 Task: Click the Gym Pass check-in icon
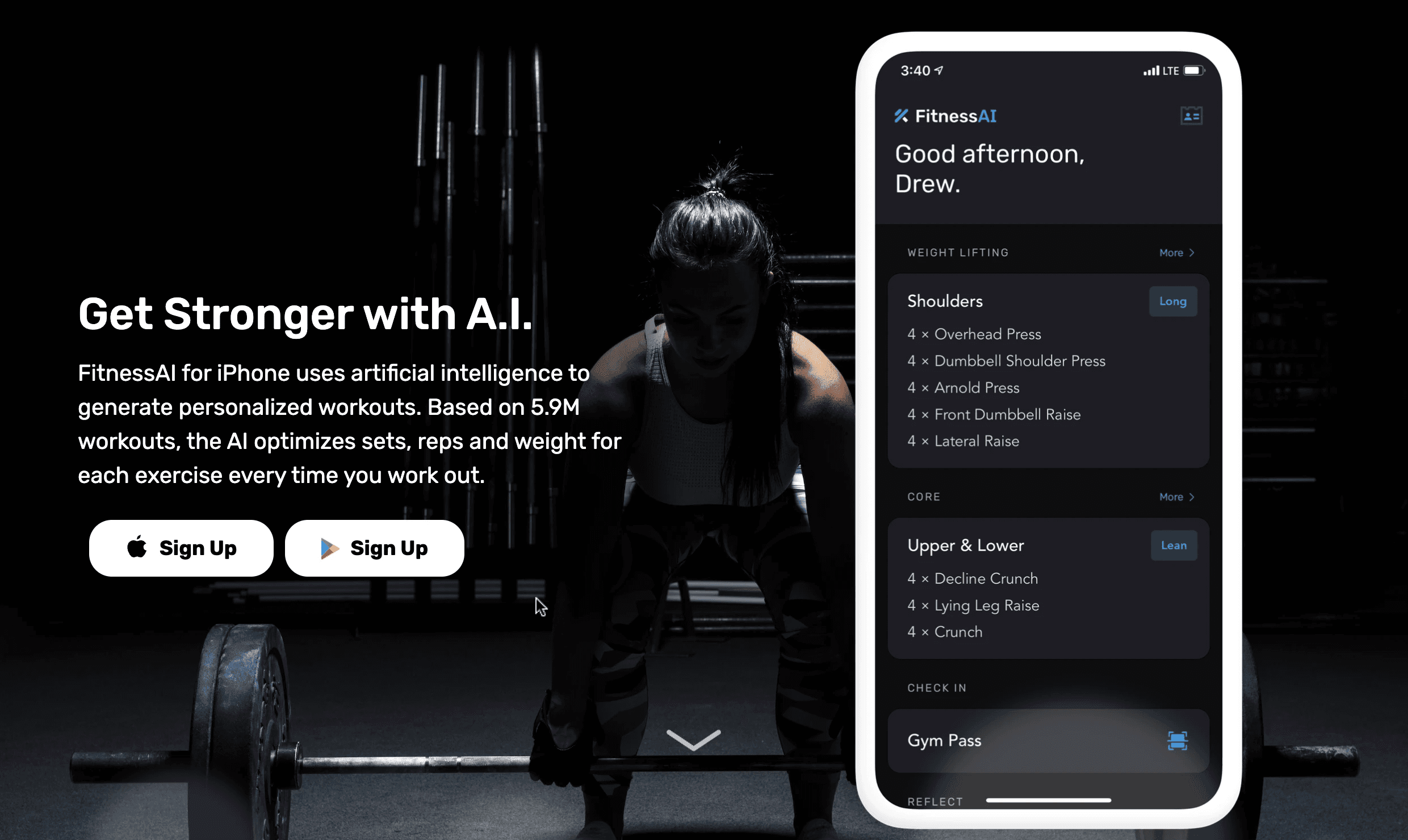click(1178, 741)
